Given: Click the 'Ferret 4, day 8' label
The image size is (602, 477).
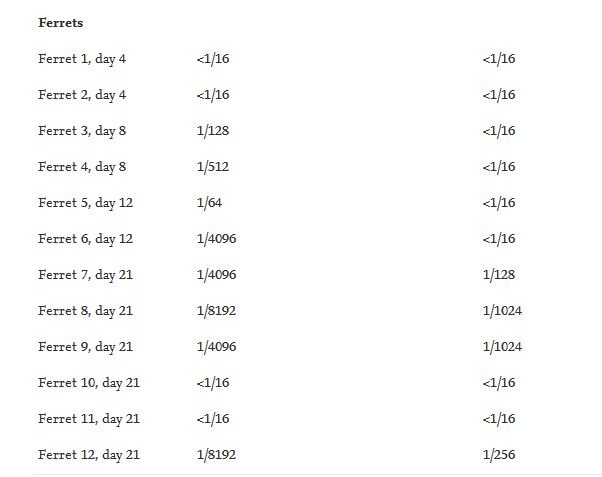Looking at the screenshot, I should (82, 167).
